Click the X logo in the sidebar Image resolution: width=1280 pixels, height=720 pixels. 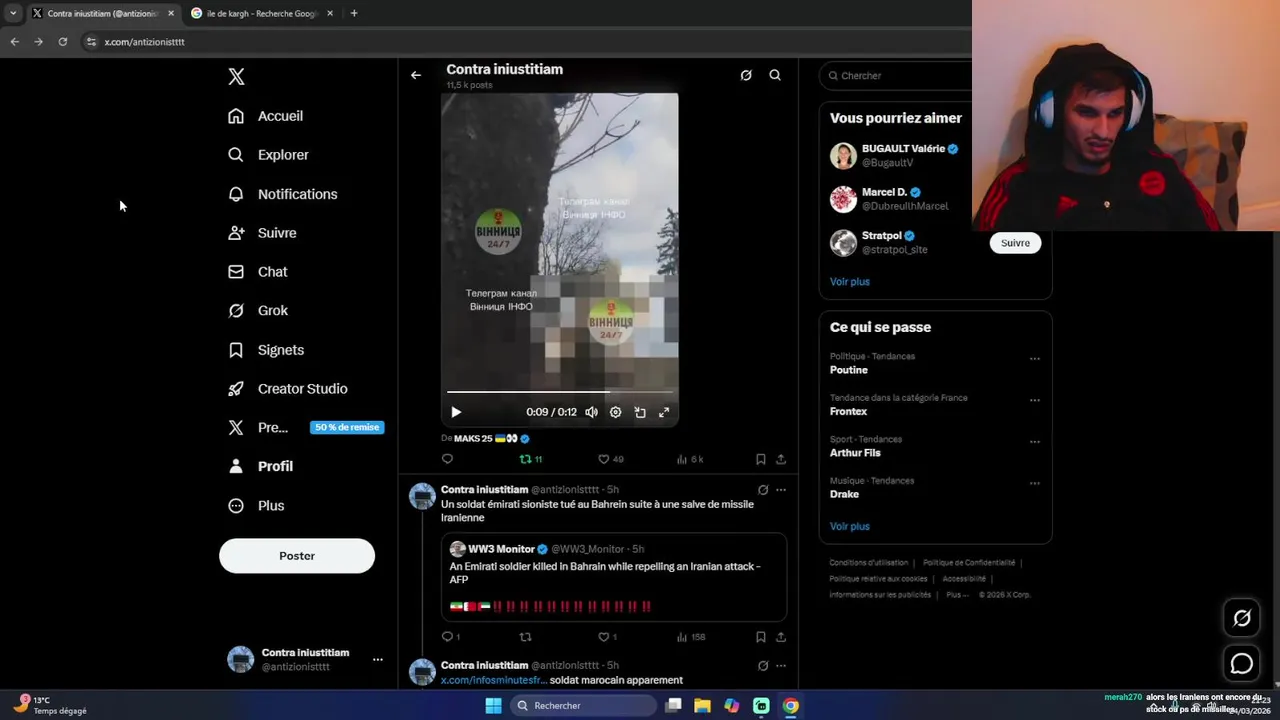[x=236, y=77]
